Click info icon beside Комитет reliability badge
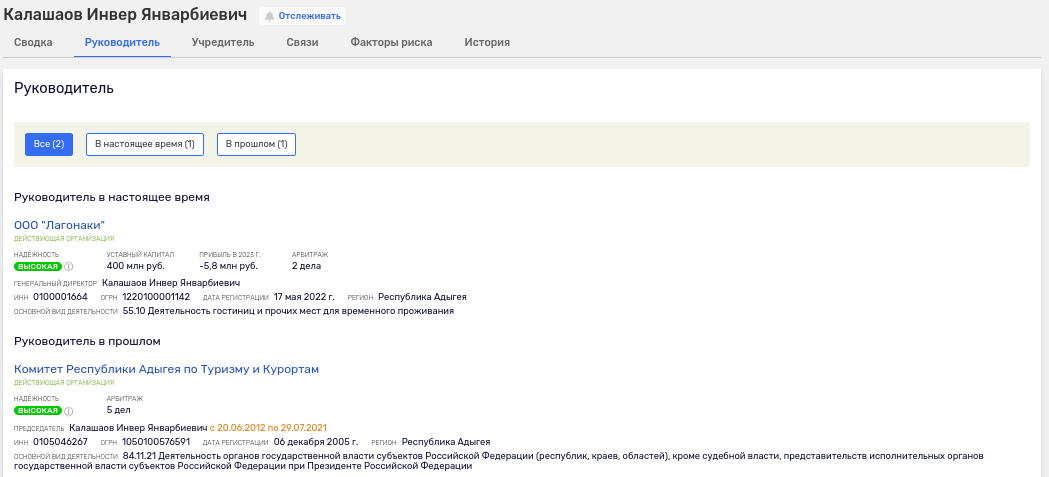Image resolution: width=1049 pixels, height=477 pixels. tap(69, 411)
